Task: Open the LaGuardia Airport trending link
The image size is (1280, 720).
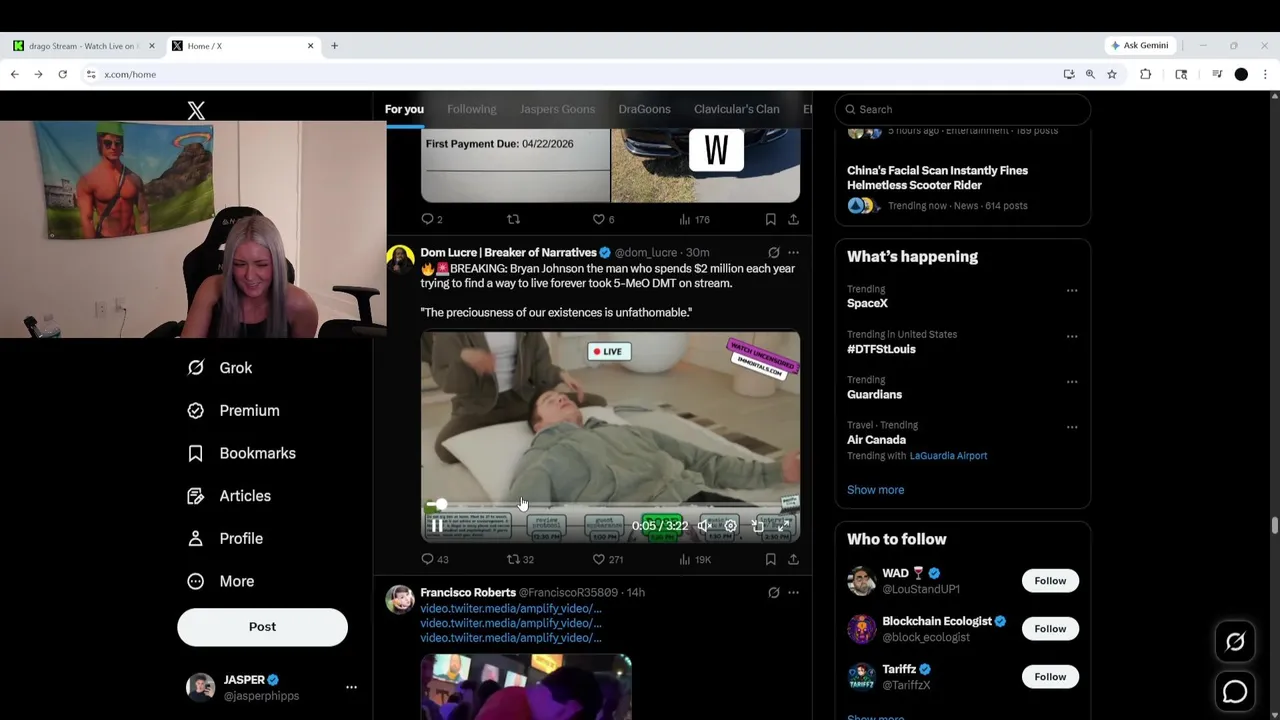Action: (x=948, y=456)
